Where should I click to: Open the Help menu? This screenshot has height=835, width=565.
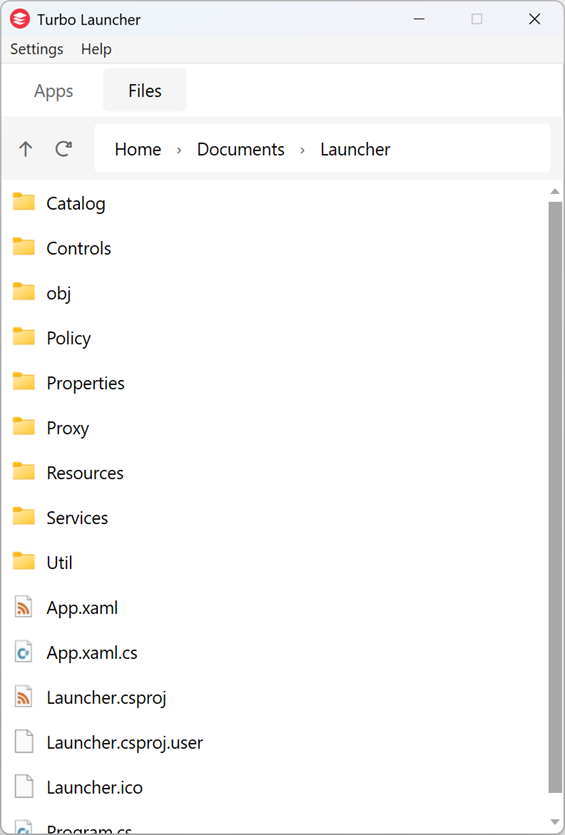coord(96,49)
